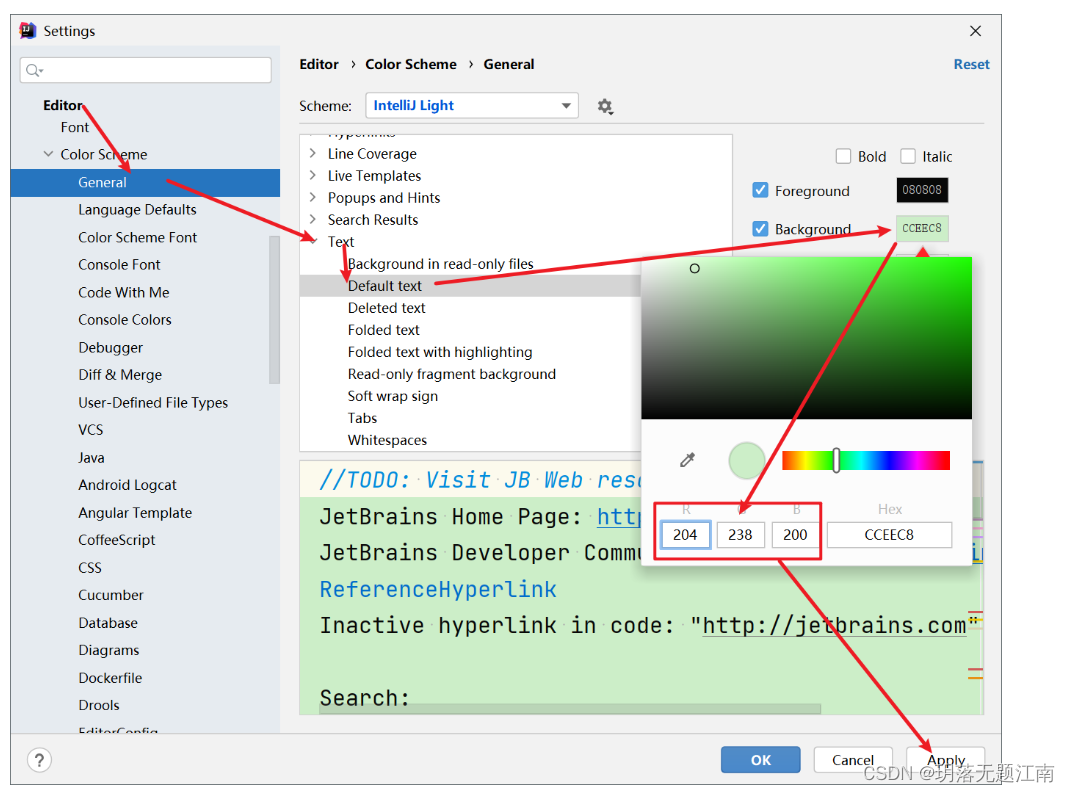The width and height of the screenshot is (1070, 792).
Task: Expand the Line Coverage node
Action: (313, 153)
